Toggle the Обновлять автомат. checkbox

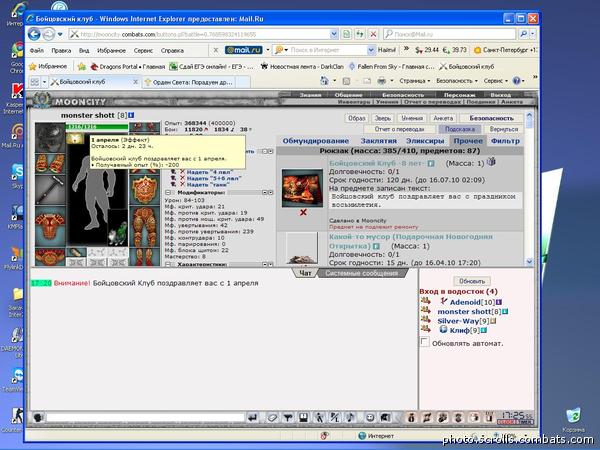click(x=425, y=342)
